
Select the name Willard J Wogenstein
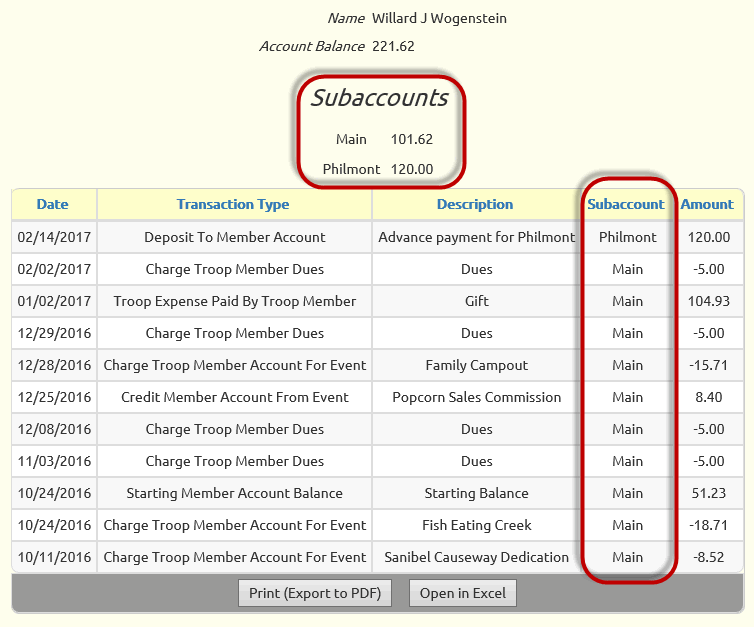tap(439, 18)
